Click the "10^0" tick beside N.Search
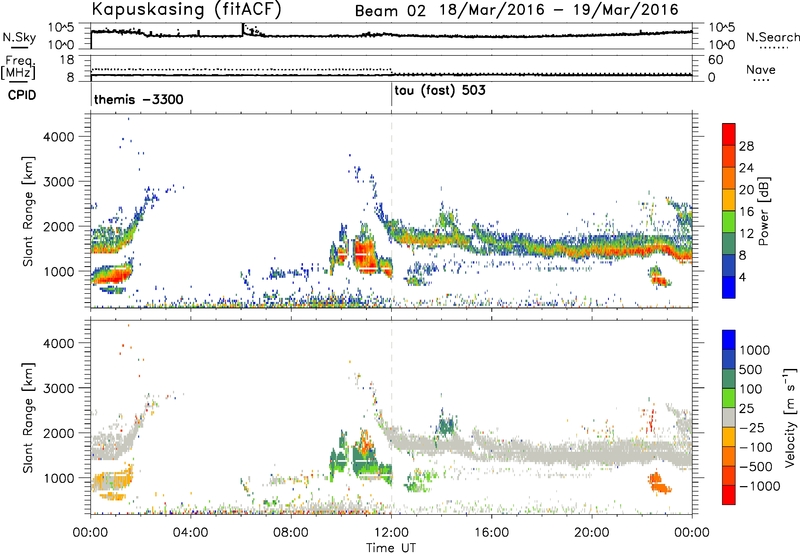800x554 pixels. click(722, 45)
